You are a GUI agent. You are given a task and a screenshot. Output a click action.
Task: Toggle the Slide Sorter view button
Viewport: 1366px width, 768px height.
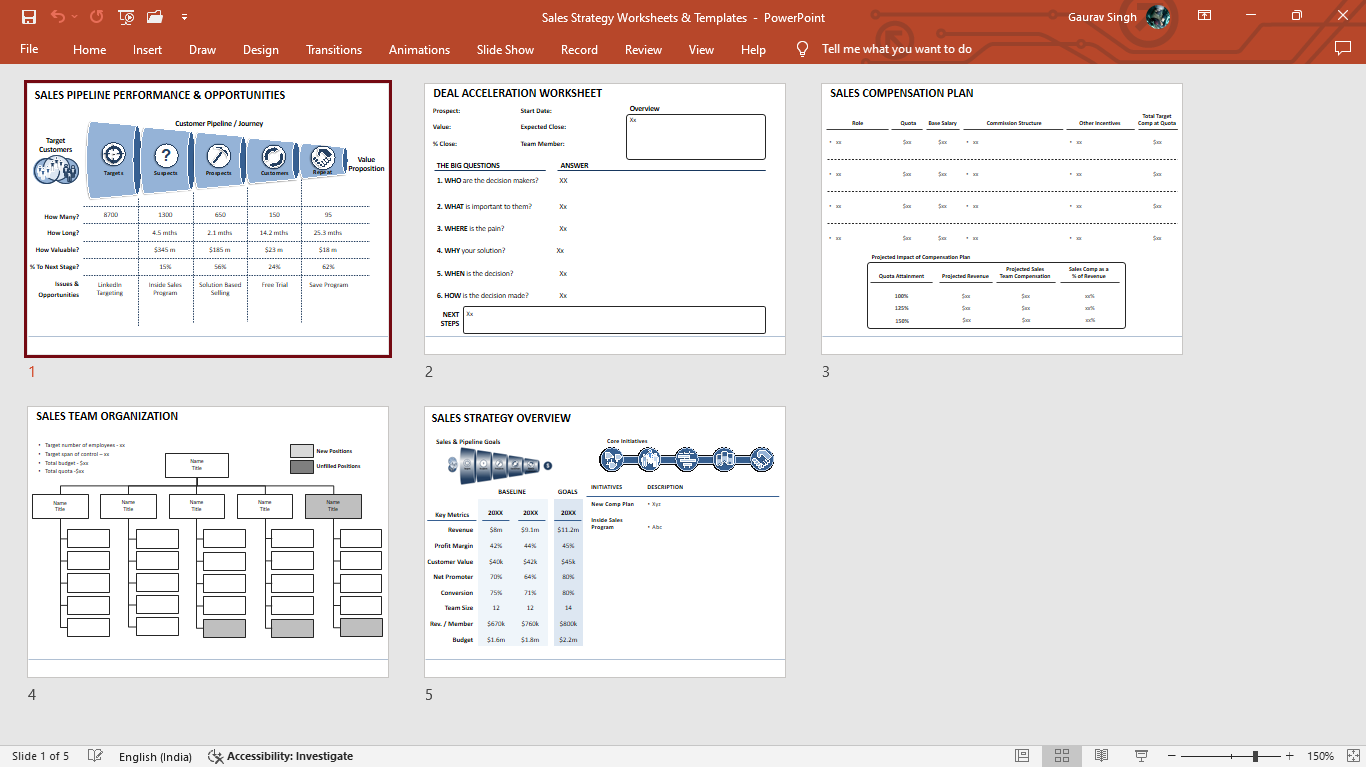1062,756
